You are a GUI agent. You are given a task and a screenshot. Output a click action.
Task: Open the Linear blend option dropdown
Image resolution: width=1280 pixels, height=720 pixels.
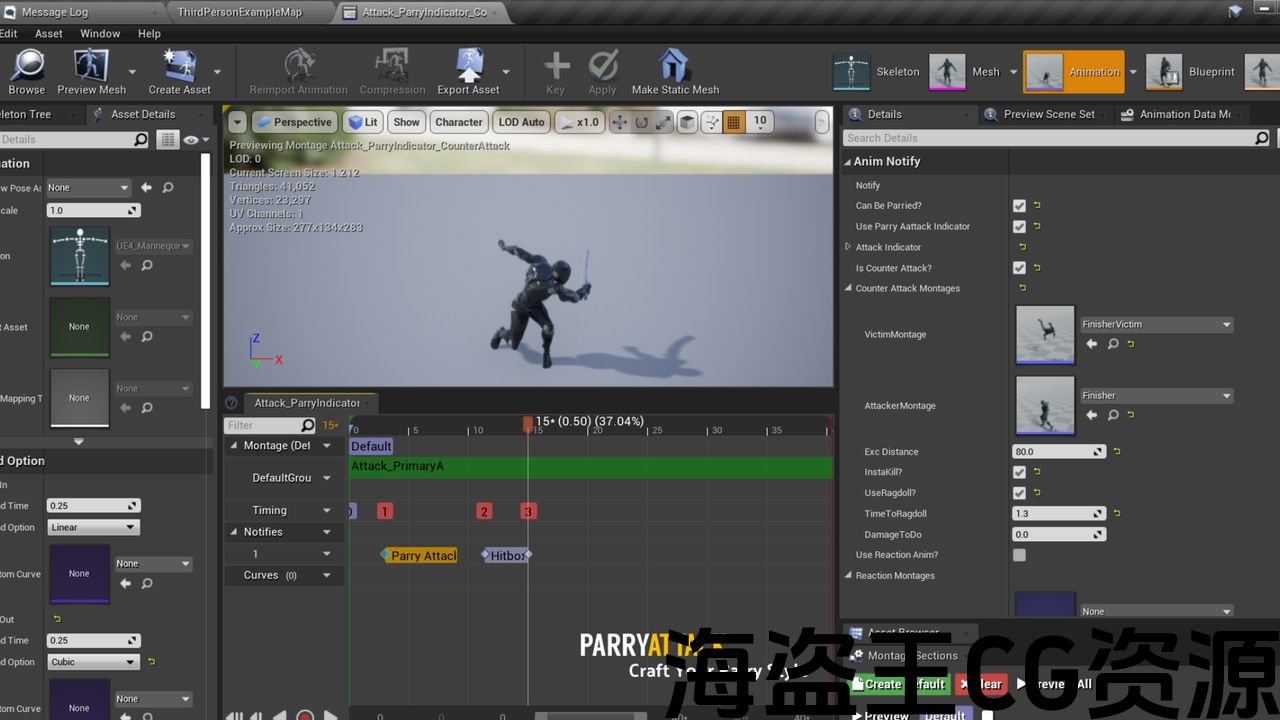click(93, 527)
